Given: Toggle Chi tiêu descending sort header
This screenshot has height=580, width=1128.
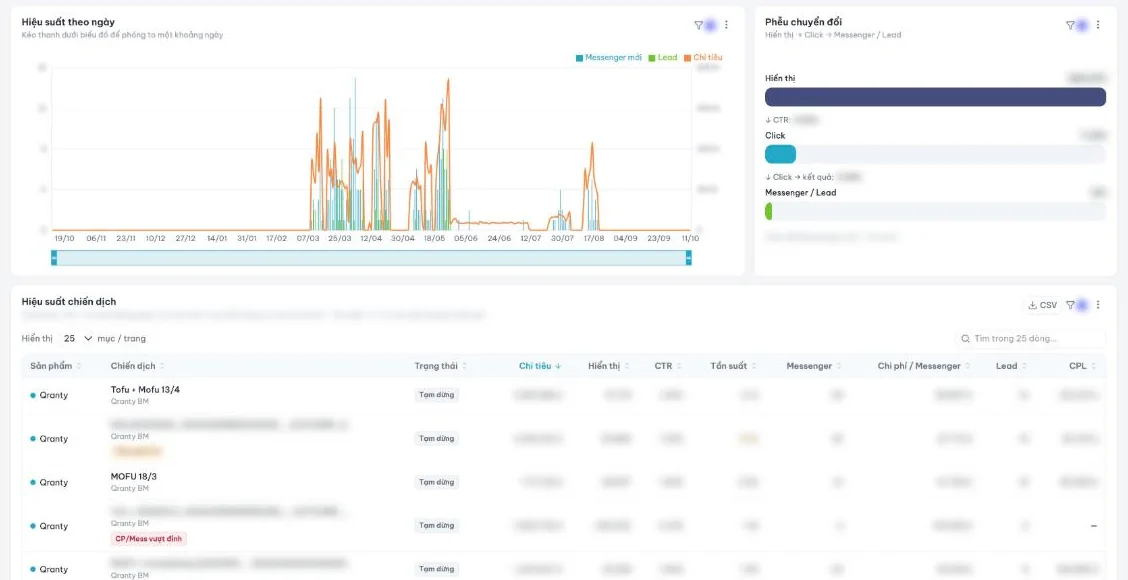Looking at the screenshot, I should pyautogui.click(x=540, y=366).
